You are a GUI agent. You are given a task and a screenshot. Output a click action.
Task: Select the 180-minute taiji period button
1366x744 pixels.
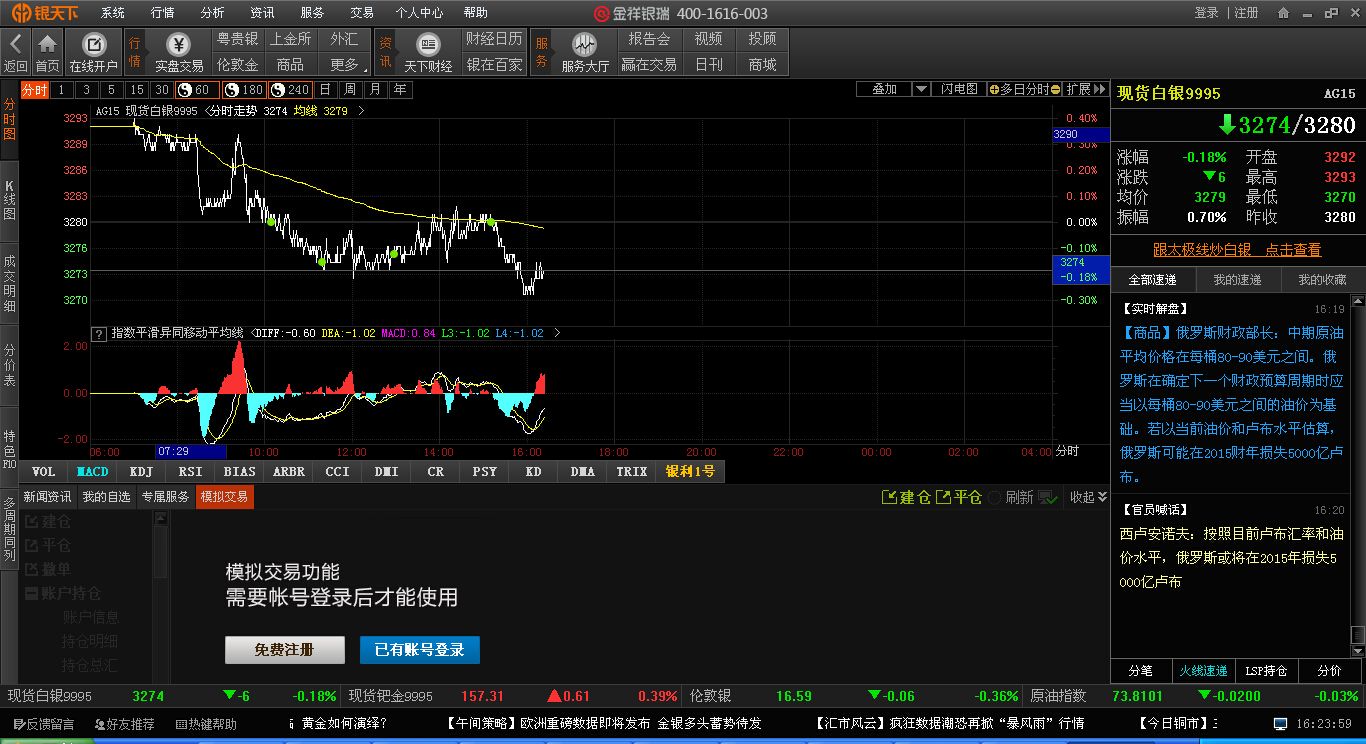pyautogui.click(x=243, y=89)
